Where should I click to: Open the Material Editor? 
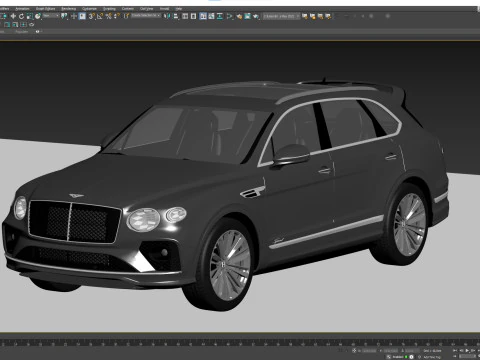pos(230,16)
